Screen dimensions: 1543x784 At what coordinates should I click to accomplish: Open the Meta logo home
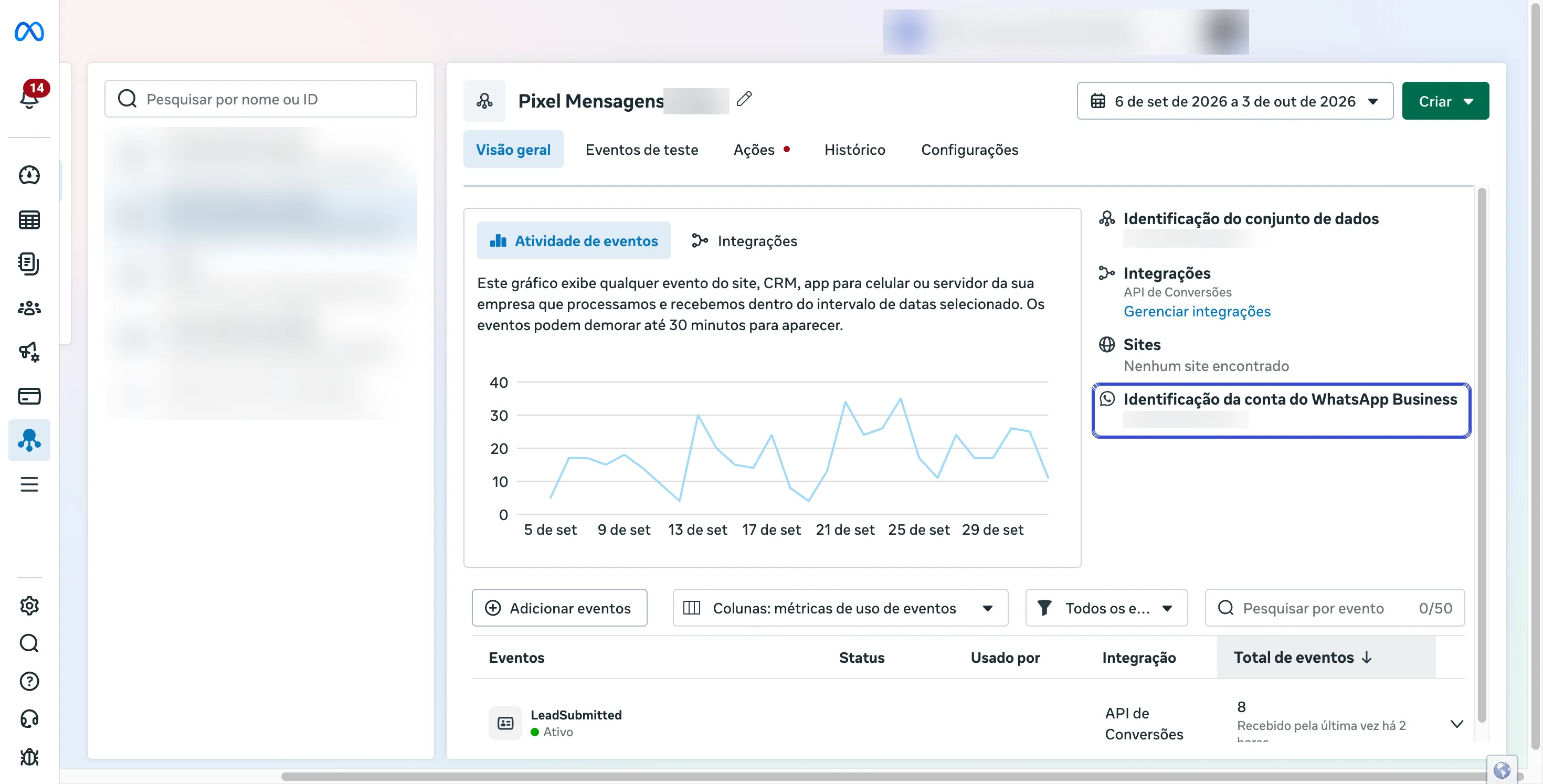coord(29,31)
